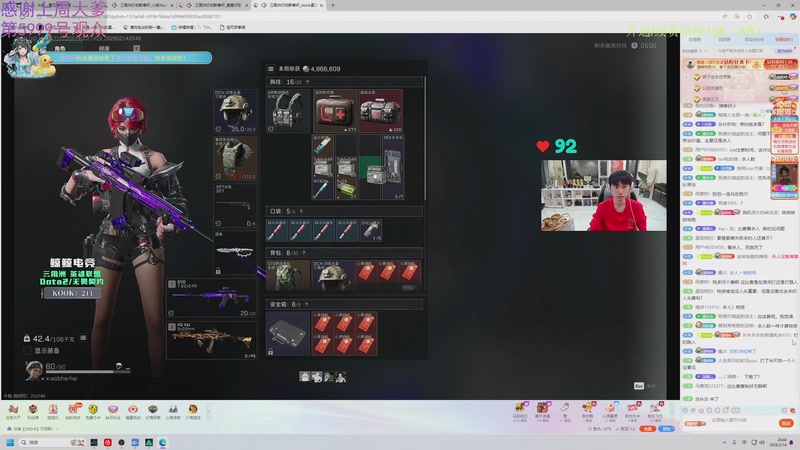The height and width of the screenshot is (450, 800).
Task: Click the secure case container item
Action: (x=288, y=334)
